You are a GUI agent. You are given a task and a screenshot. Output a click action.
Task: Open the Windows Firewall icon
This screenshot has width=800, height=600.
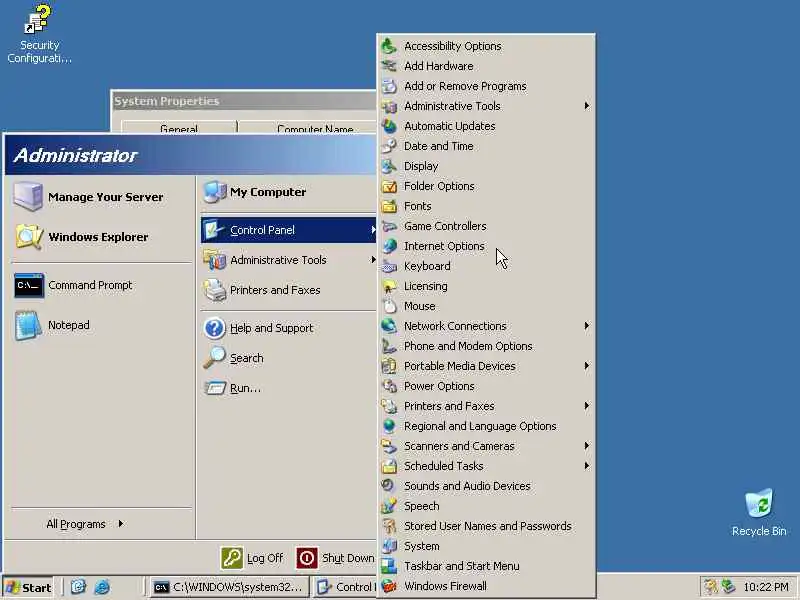[x=389, y=586]
